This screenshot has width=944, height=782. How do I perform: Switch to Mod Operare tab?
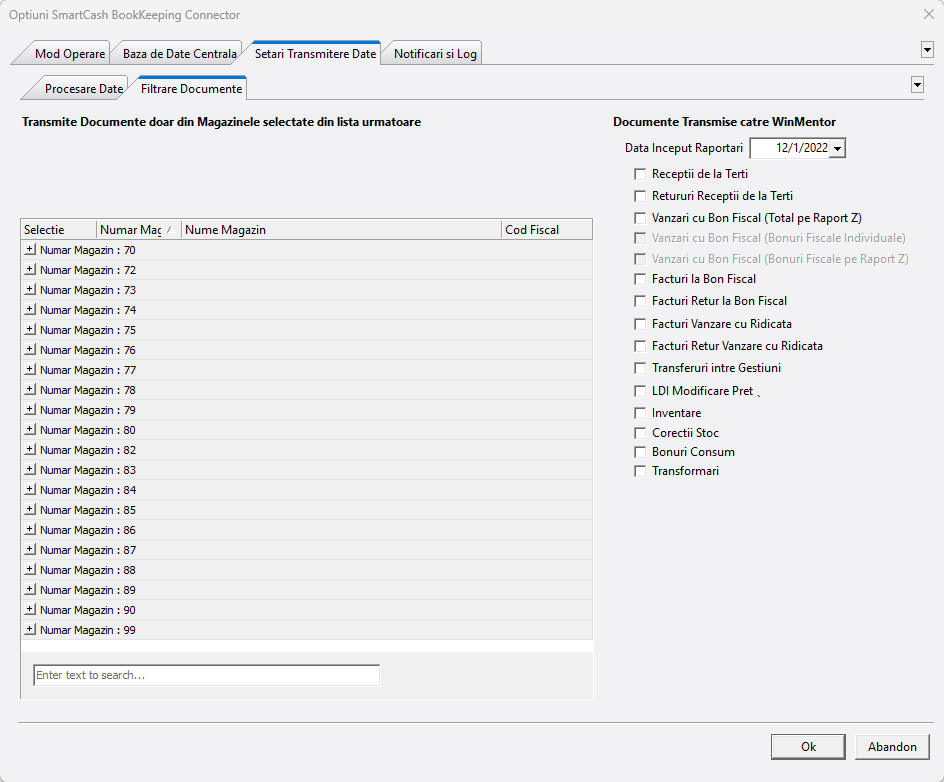point(69,54)
